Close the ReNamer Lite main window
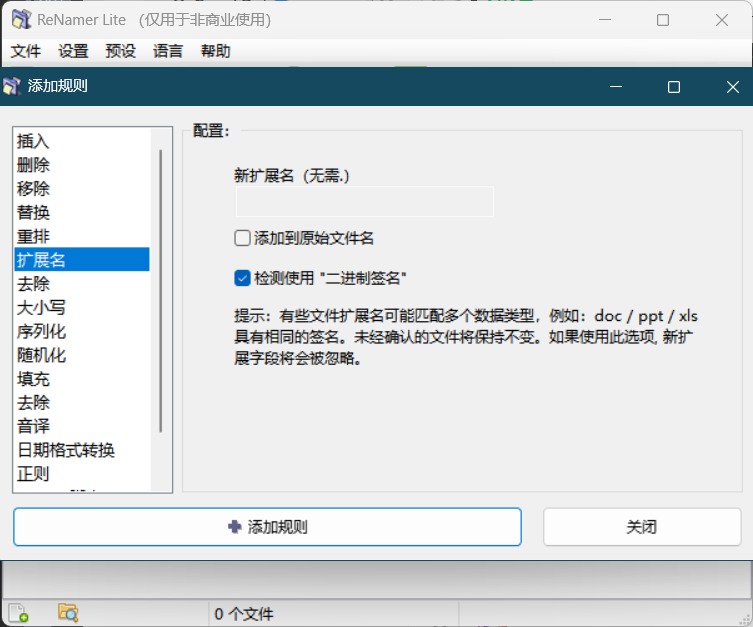This screenshot has width=753, height=627. 722,20
